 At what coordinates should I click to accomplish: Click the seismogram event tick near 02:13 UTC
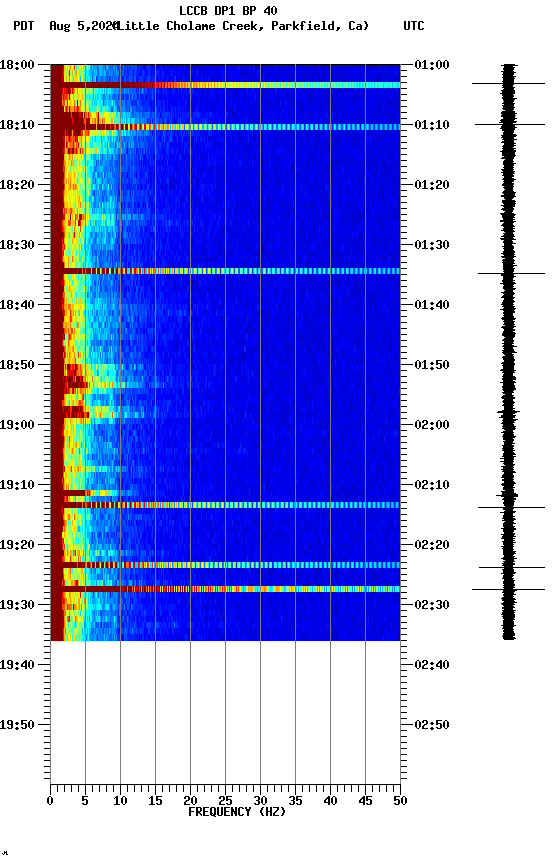(x=511, y=507)
